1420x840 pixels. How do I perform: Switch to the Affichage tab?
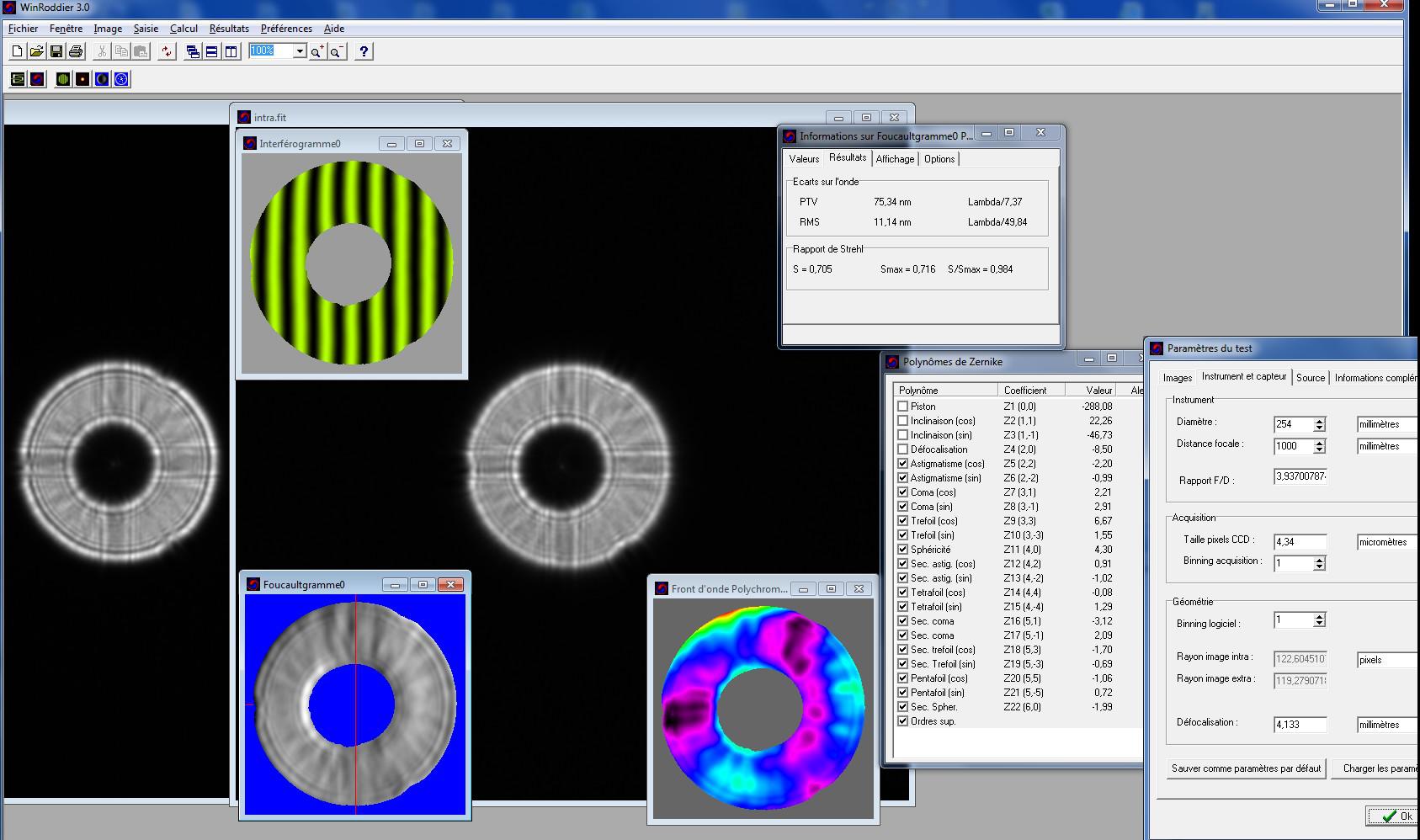click(895, 159)
